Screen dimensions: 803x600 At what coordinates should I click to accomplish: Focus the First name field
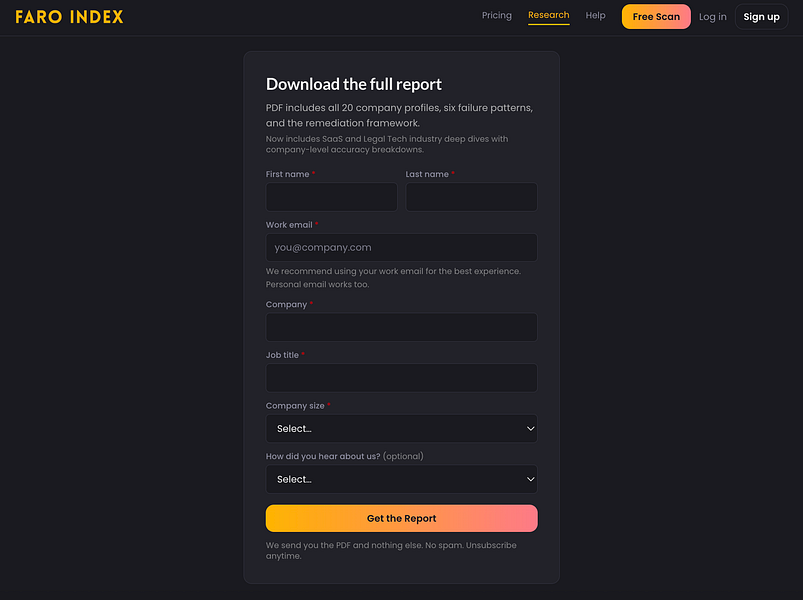(331, 197)
